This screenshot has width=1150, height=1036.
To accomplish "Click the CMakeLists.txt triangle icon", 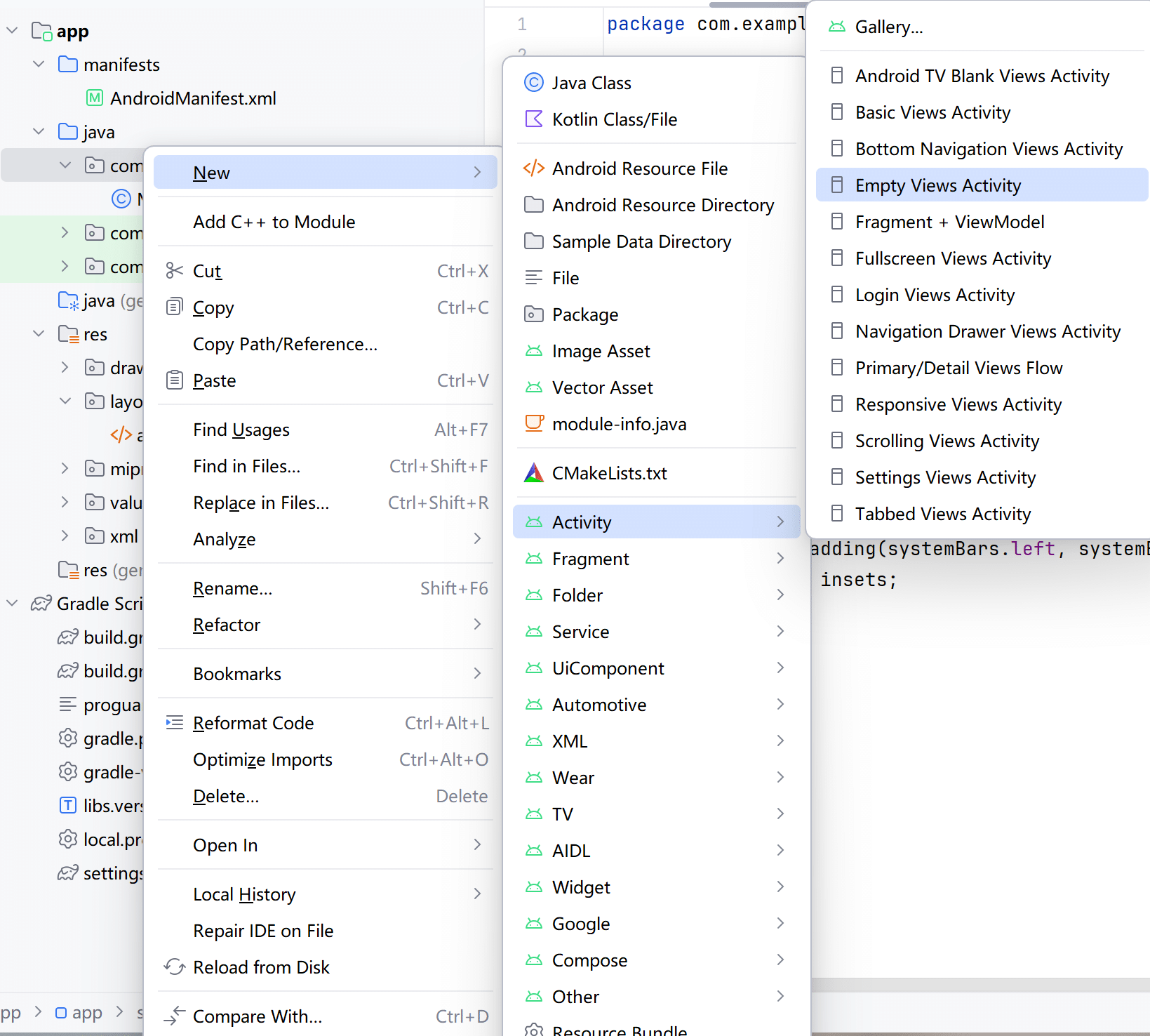I will (x=533, y=473).
